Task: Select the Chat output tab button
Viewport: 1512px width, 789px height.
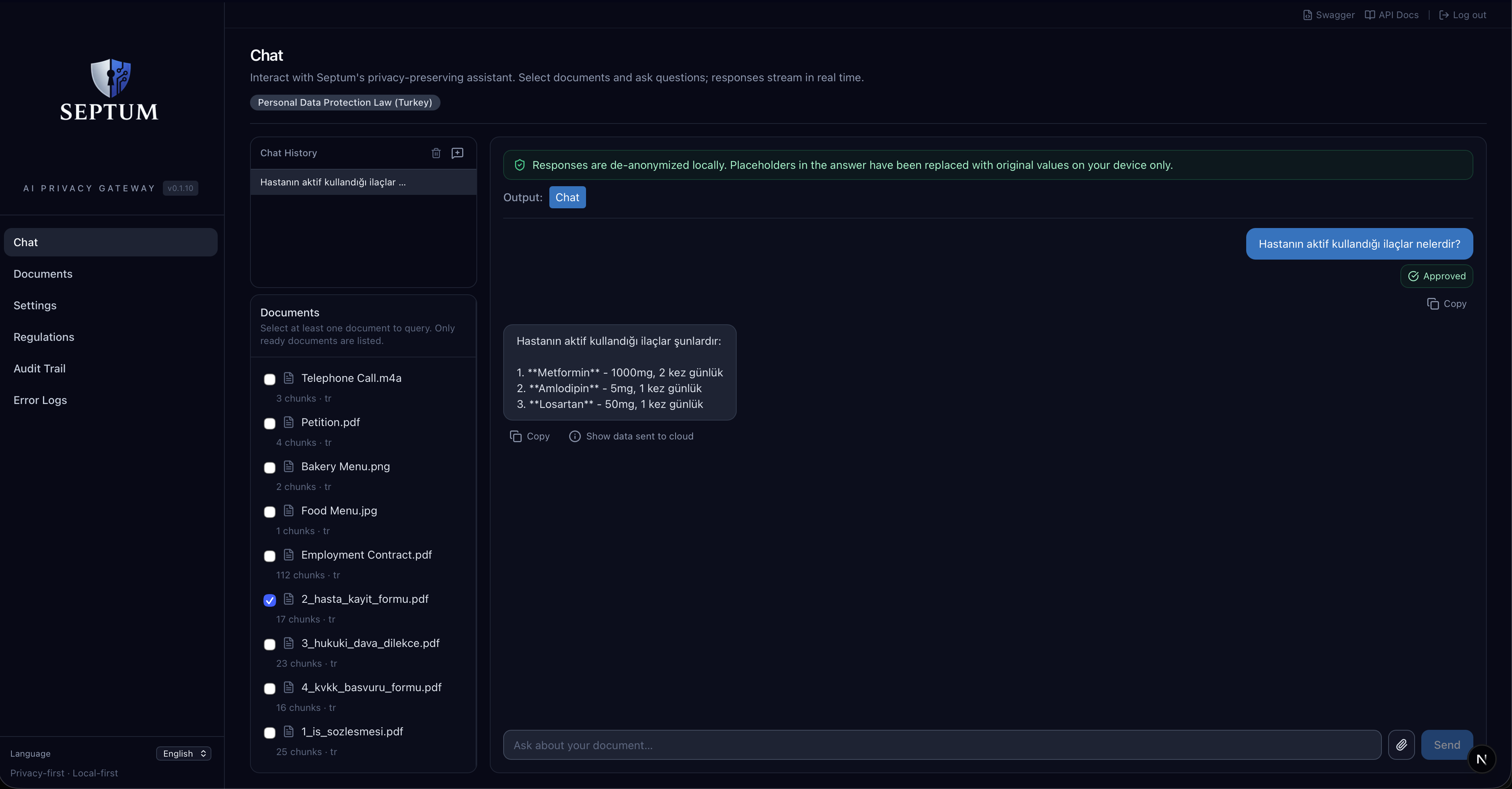Action: (567, 197)
